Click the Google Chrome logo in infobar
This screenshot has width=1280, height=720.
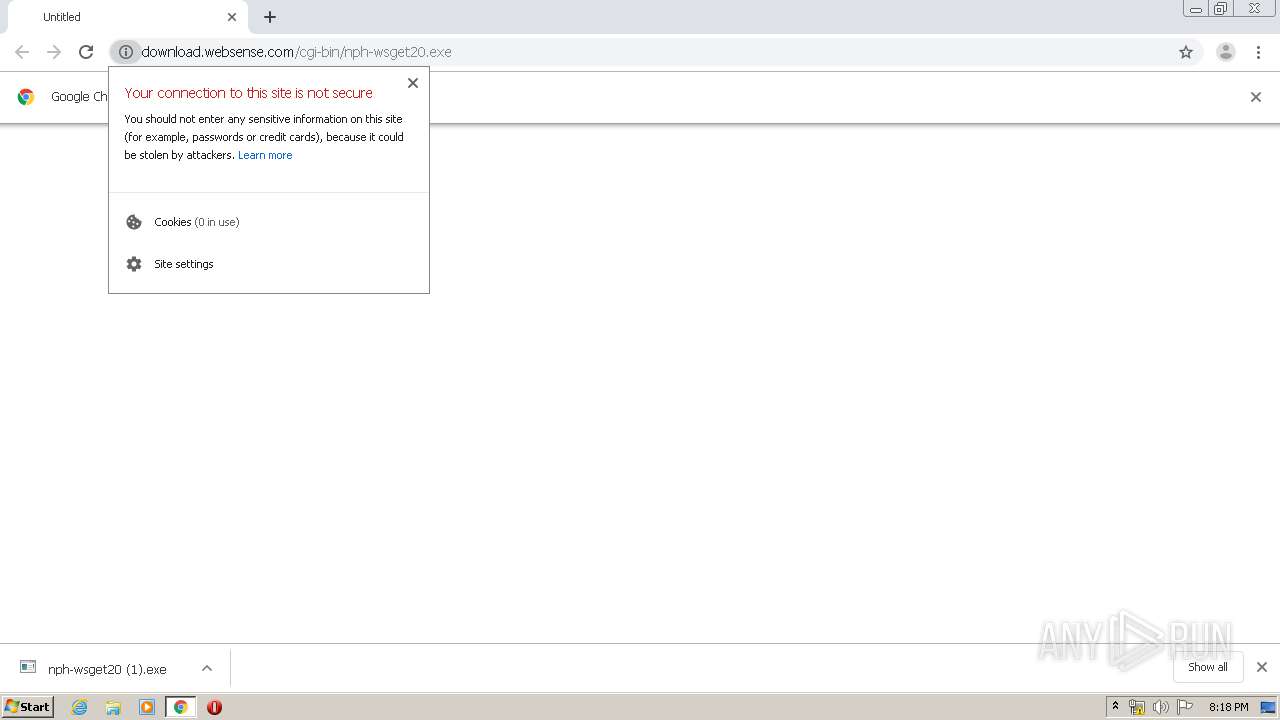pos(26,97)
